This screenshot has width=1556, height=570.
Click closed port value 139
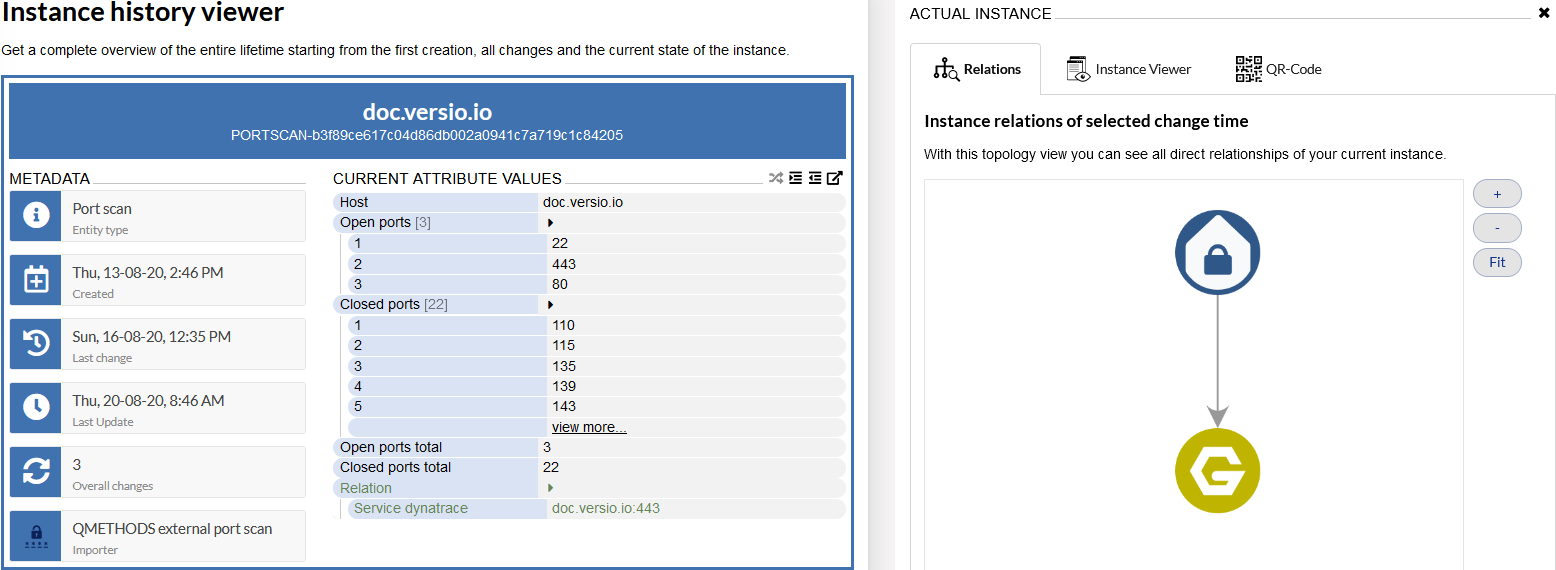564,387
